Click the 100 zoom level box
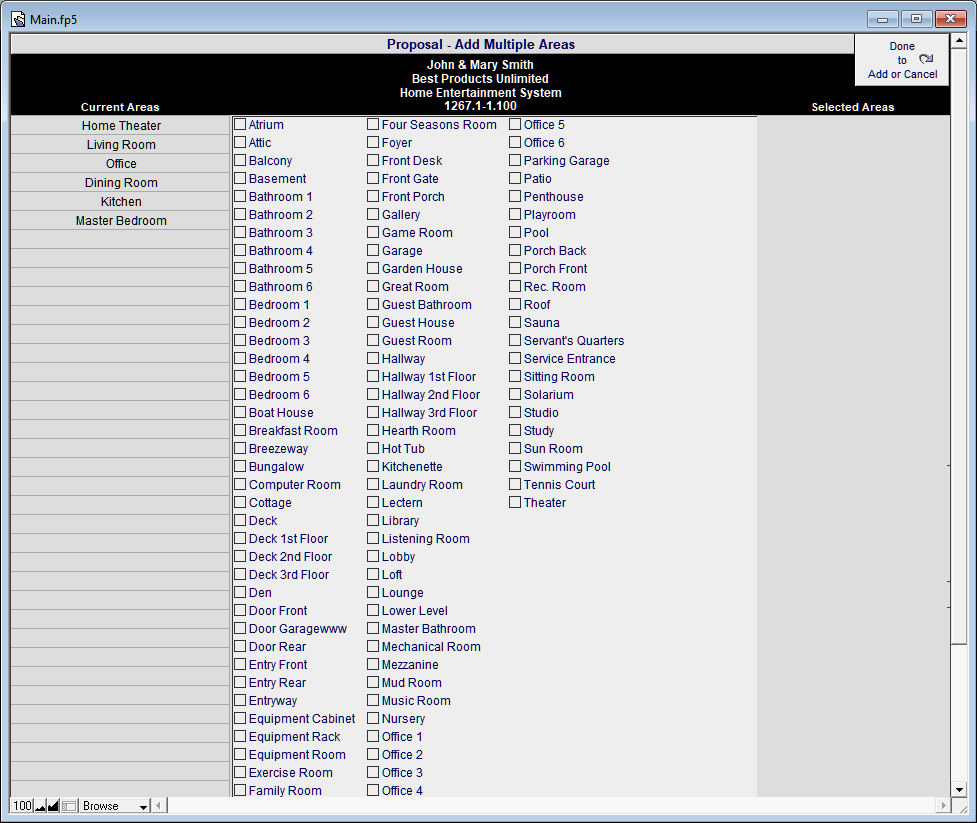977x823 pixels. pos(22,806)
